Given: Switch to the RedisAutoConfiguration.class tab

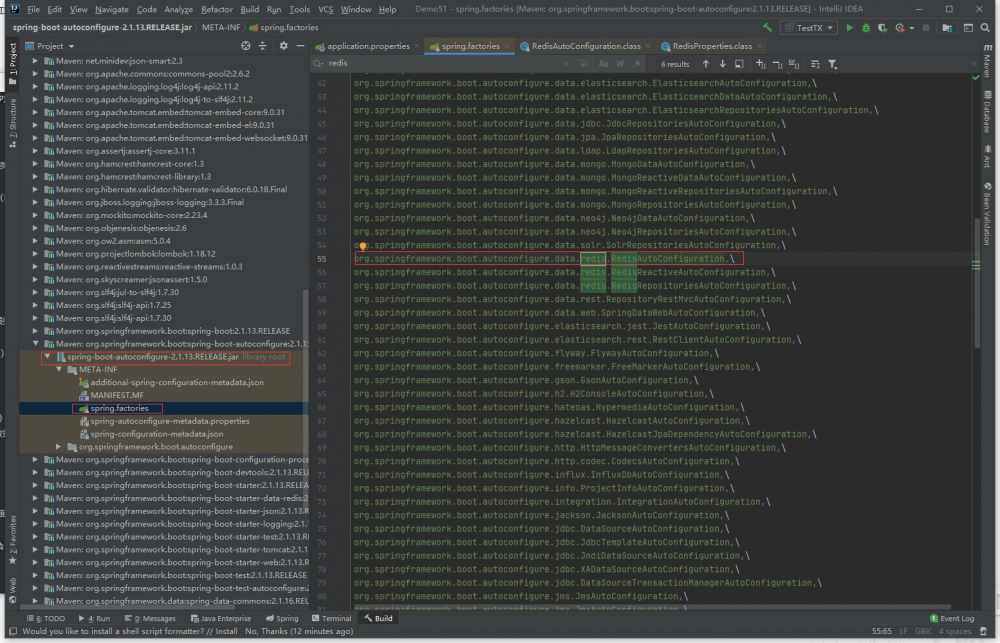Looking at the screenshot, I should 586,46.
